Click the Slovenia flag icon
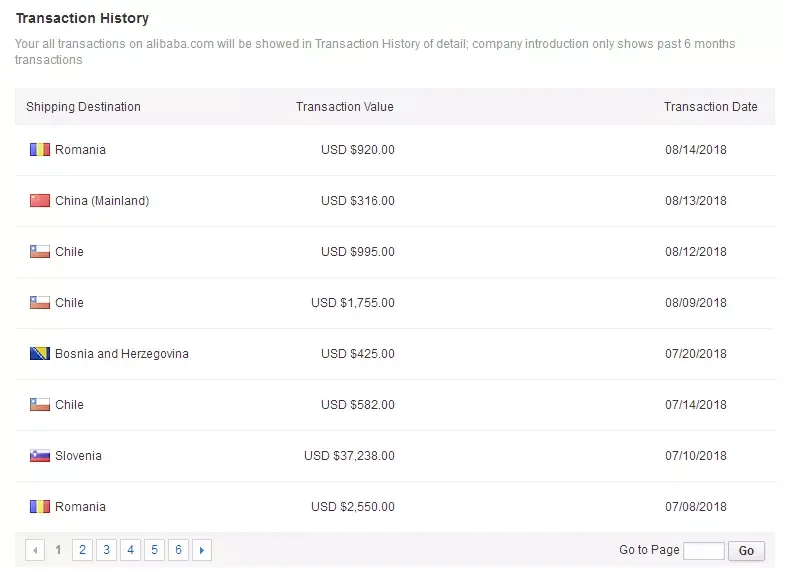The width and height of the screenshot is (788, 570). [x=40, y=456]
